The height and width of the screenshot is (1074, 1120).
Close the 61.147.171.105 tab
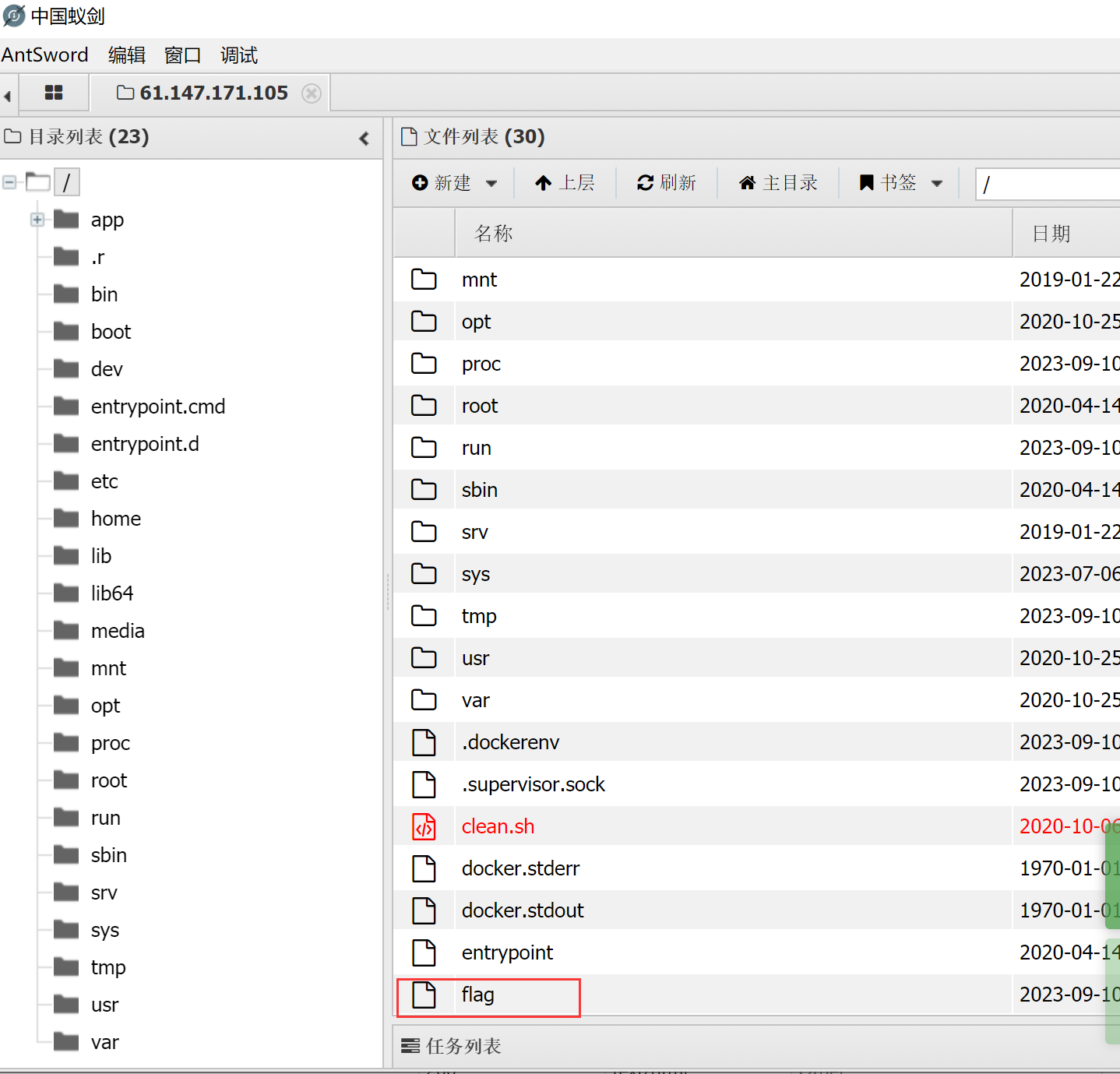click(x=312, y=93)
